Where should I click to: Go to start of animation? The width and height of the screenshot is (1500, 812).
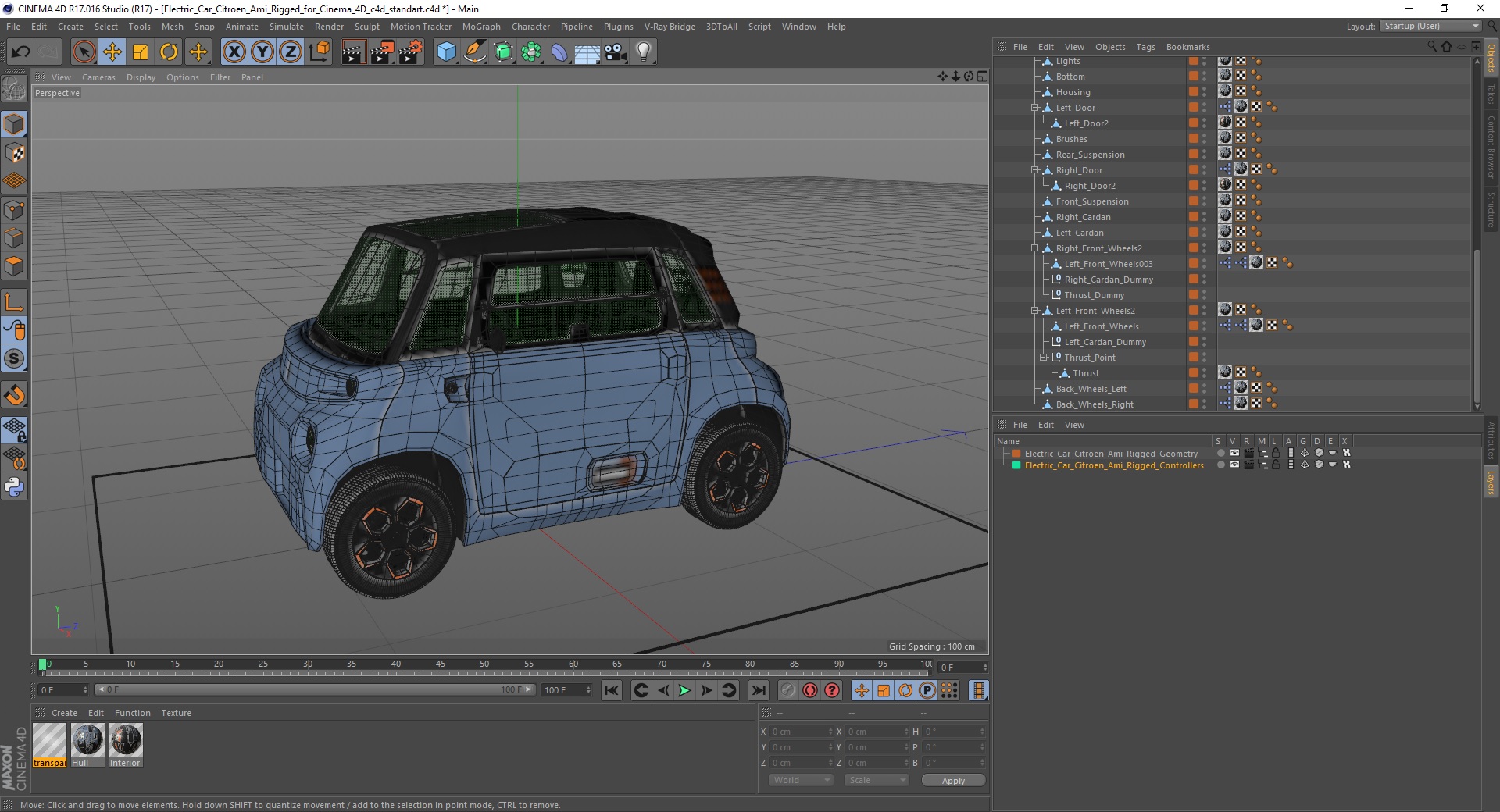[x=612, y=690]
